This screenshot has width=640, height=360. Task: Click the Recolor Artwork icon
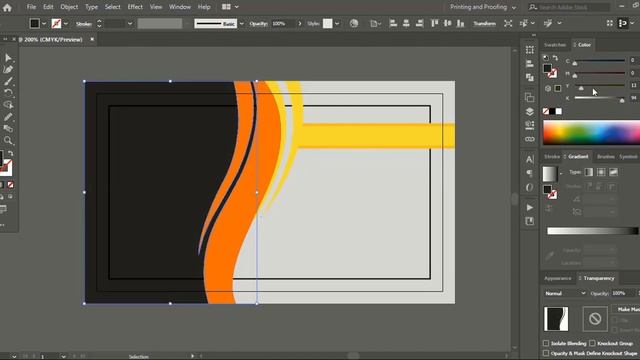pyautogui.click(x=354, y=24)
